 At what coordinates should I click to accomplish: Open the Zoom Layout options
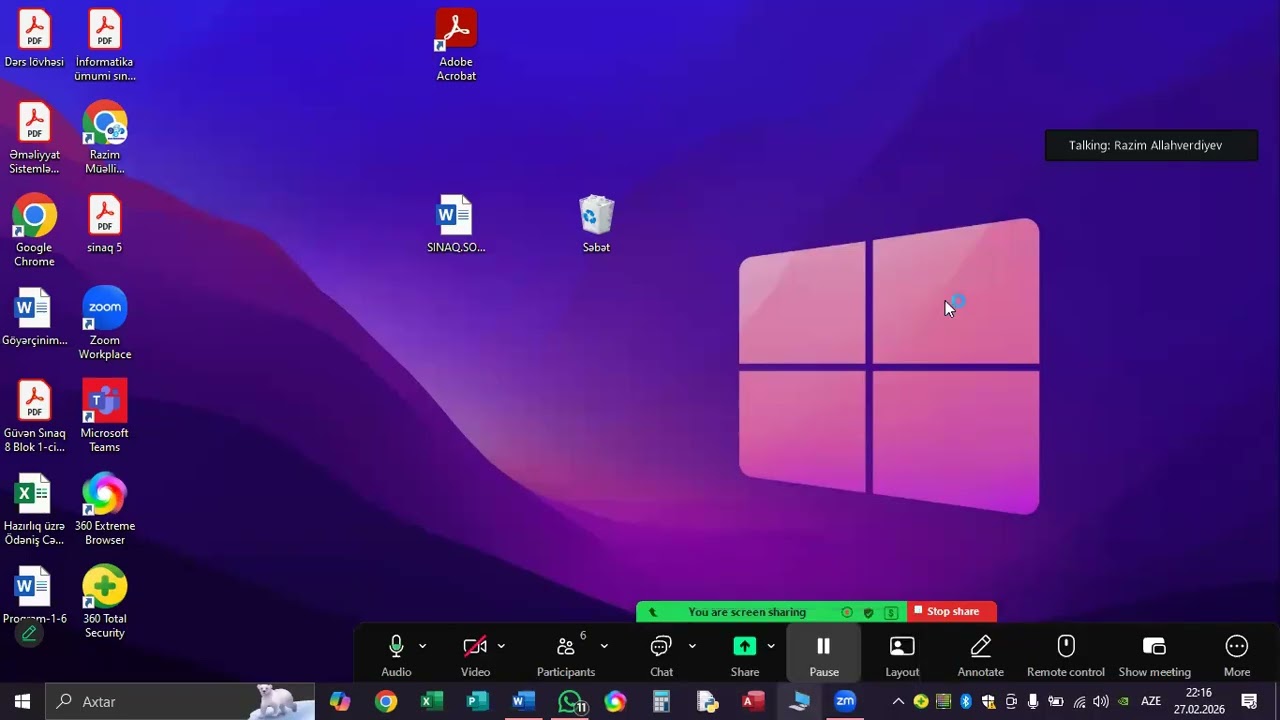pyautogui.click(x=902, y=655)
